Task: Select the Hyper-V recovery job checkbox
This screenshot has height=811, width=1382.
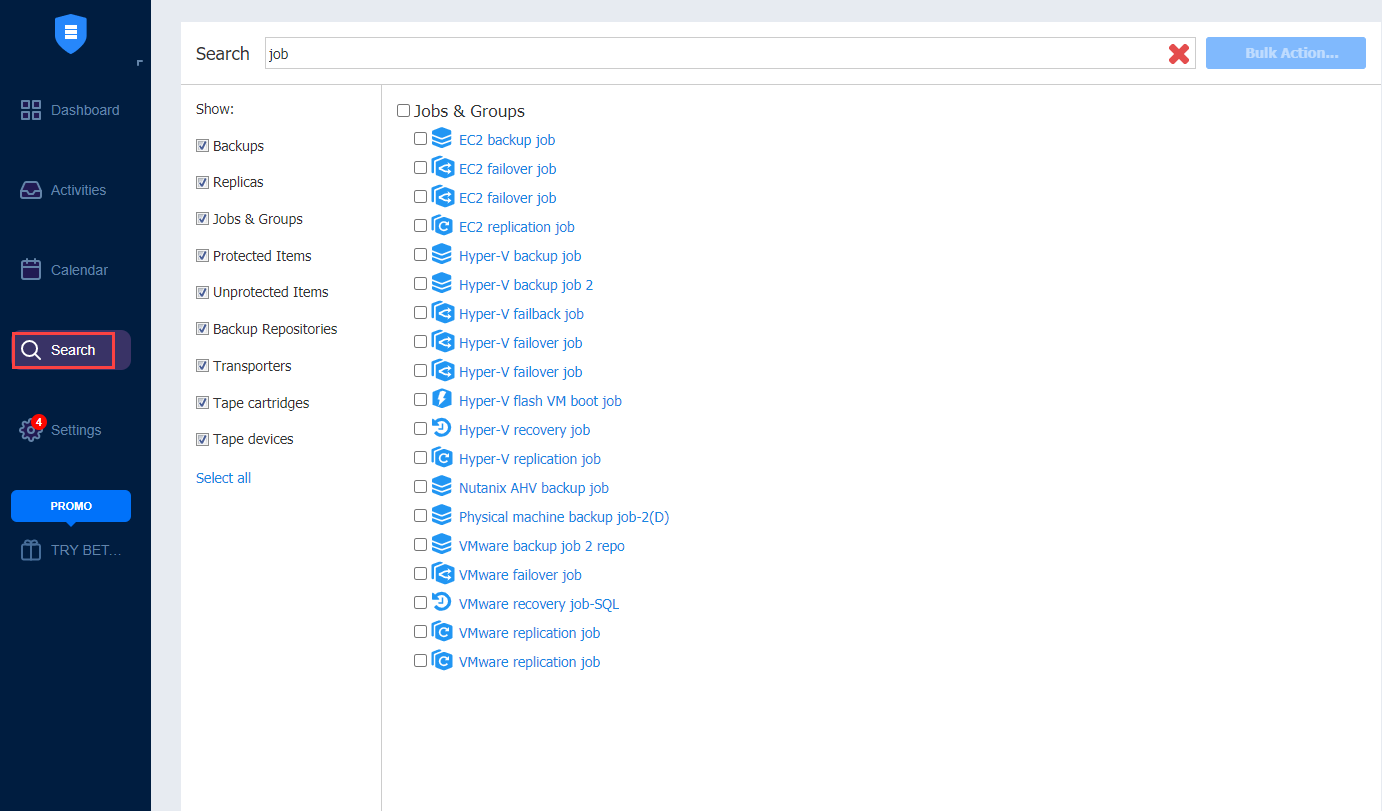Action: tap(420, 429)
